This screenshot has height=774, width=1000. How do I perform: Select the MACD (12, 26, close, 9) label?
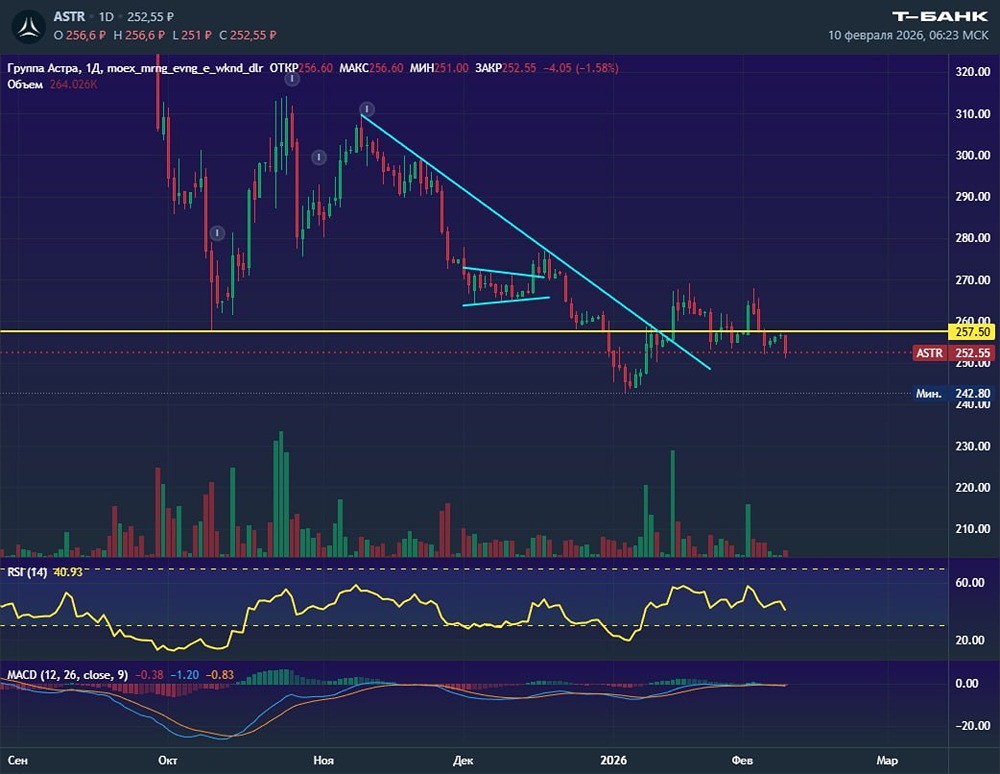pyautogui.click(x=68, y=675)
